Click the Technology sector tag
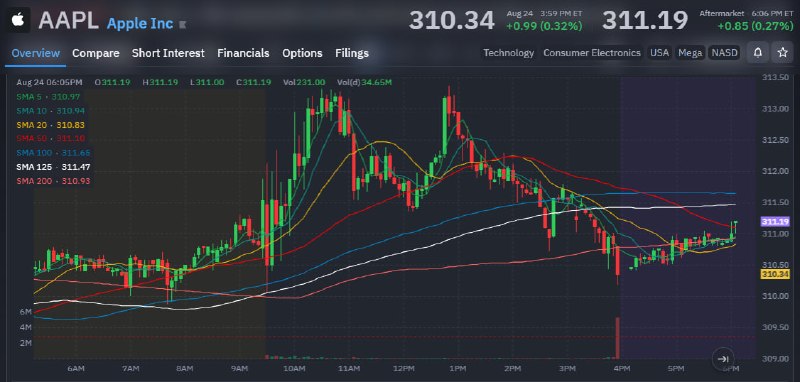 508,53
